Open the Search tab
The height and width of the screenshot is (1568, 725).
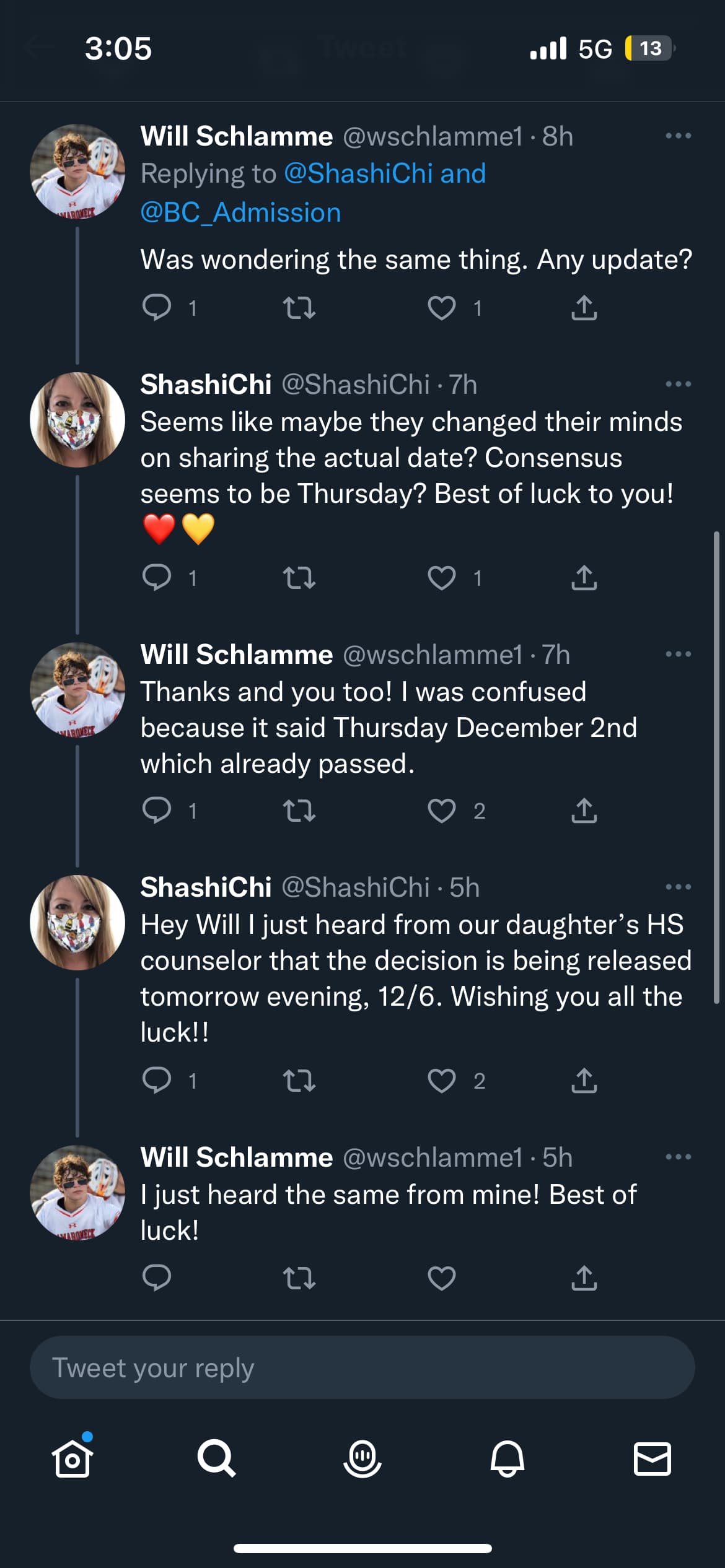216,1458
